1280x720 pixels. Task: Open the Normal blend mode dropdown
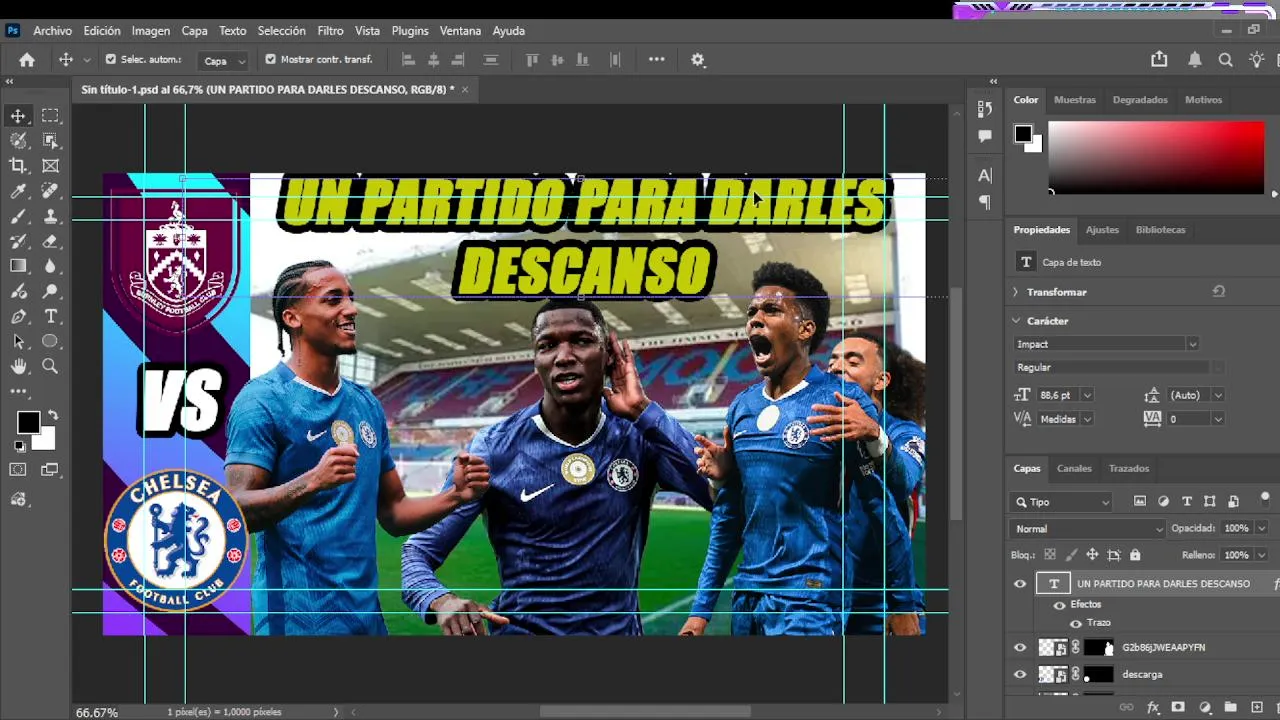[x=1088, y=529]
